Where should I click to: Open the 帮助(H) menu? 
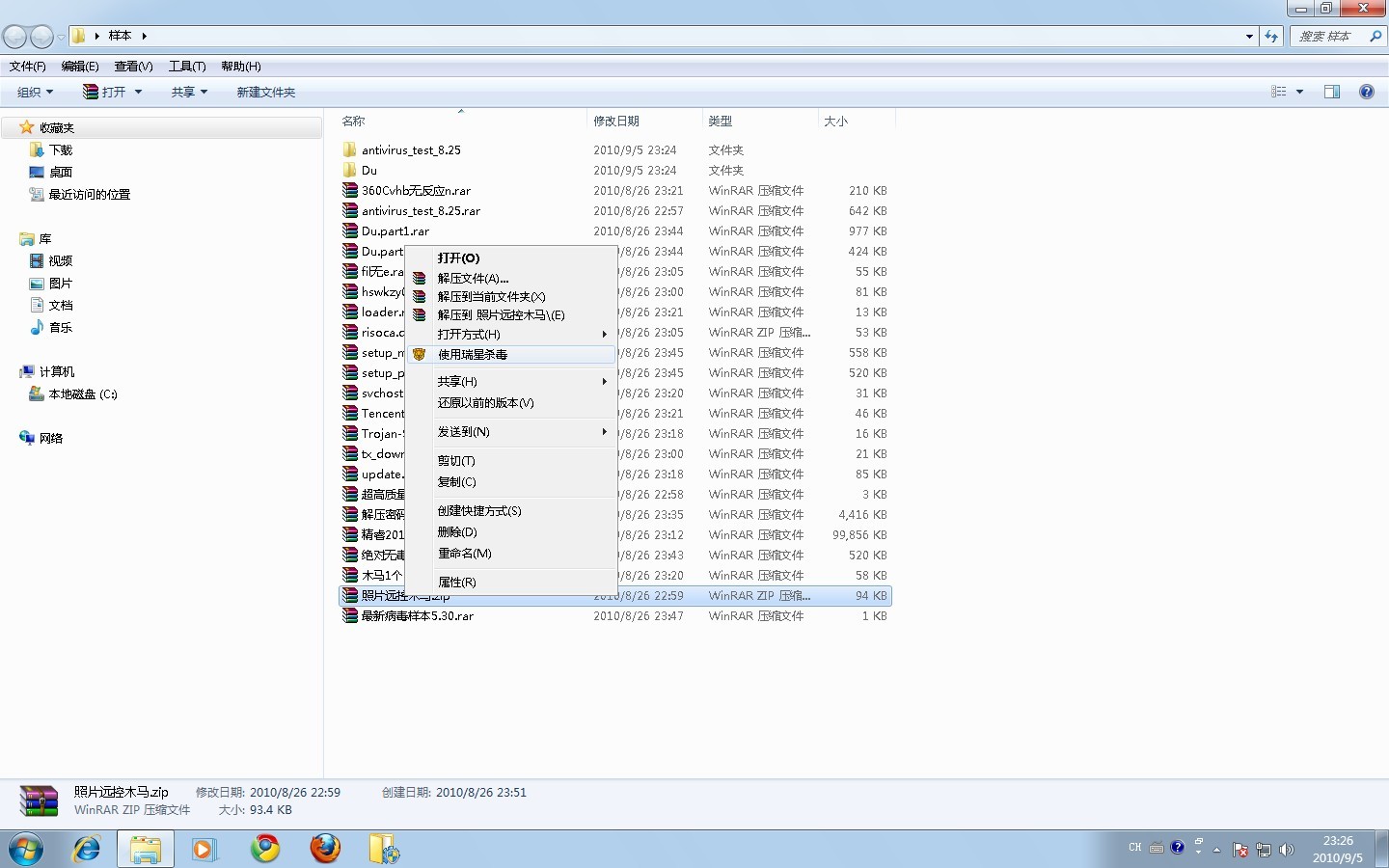(x=241, y=67)
